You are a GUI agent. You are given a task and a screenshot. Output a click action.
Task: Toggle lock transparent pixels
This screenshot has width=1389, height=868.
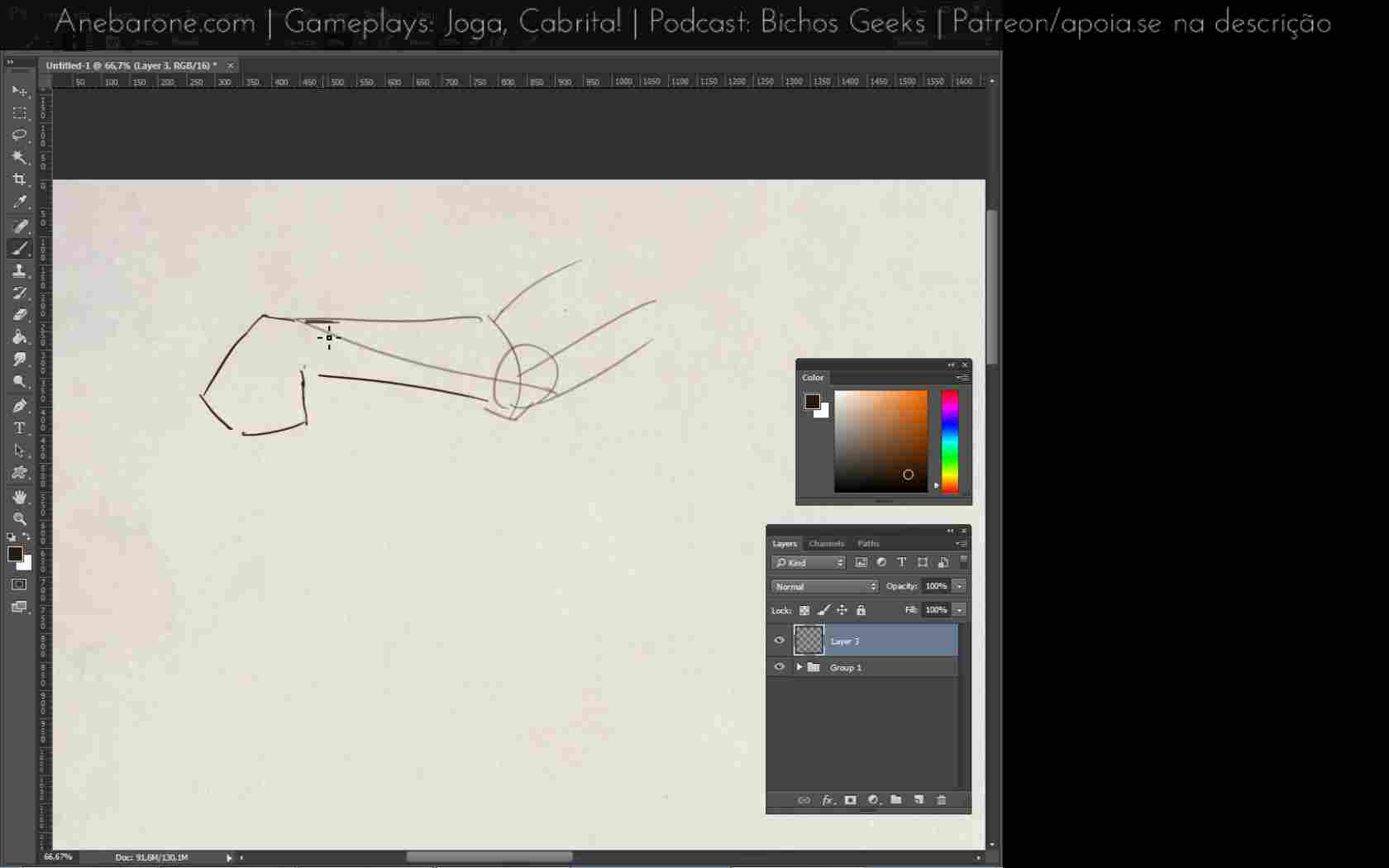point(804,610)
